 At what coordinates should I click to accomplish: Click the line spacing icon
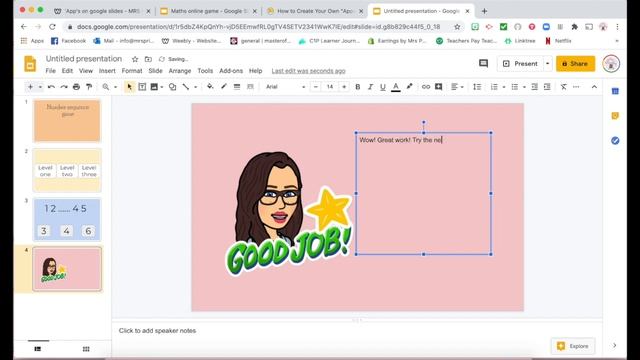coord(477,87)
